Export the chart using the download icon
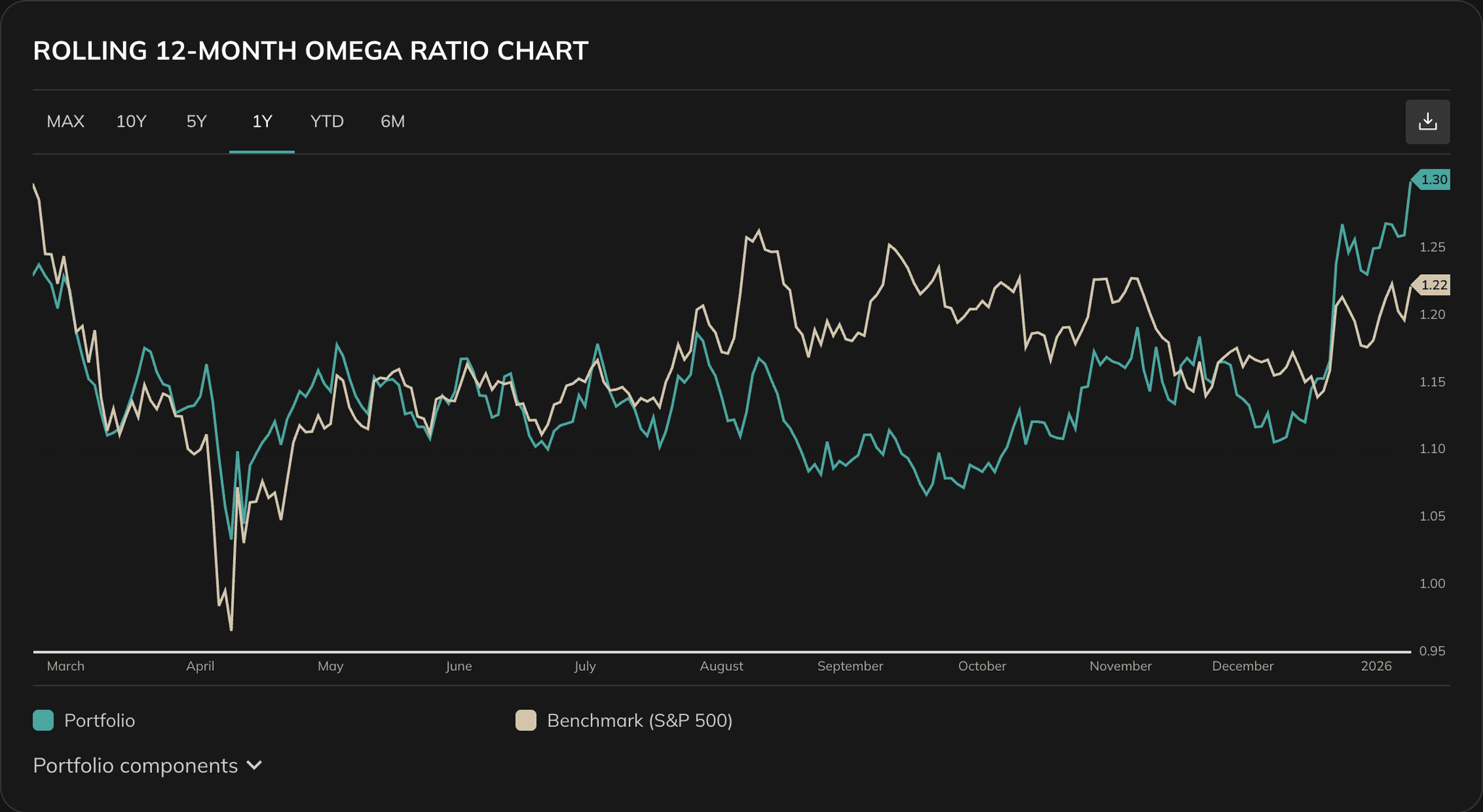This screenshot has height=812, width=1483. point(1427,121)
